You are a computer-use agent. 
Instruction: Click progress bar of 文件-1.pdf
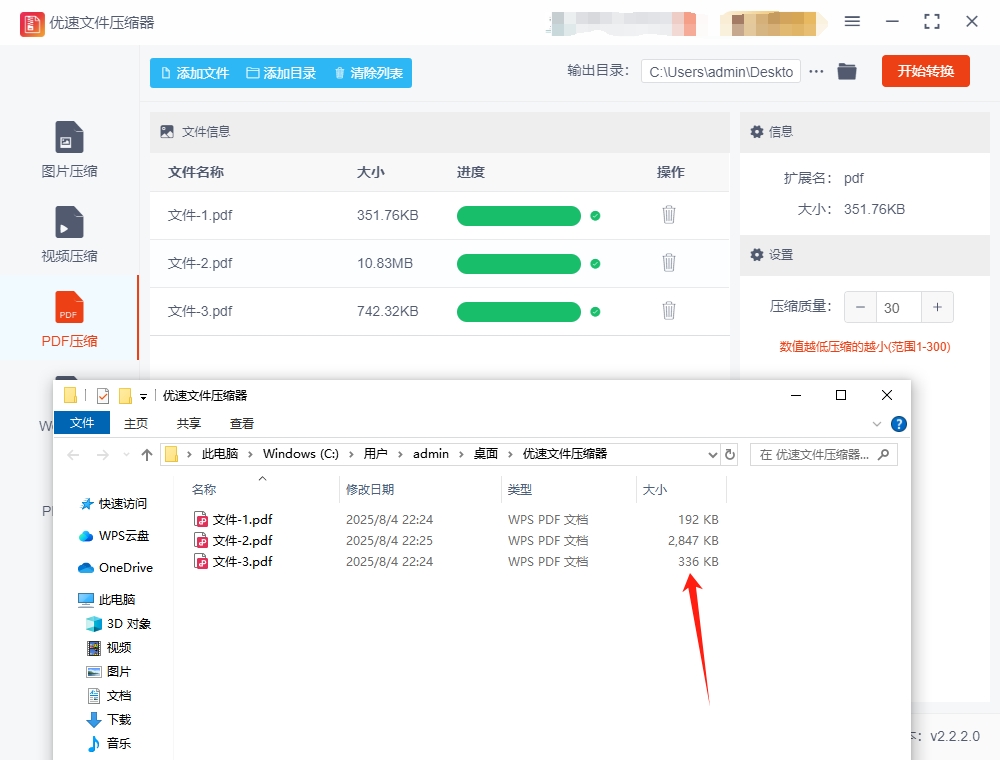[x=518, y=216]
